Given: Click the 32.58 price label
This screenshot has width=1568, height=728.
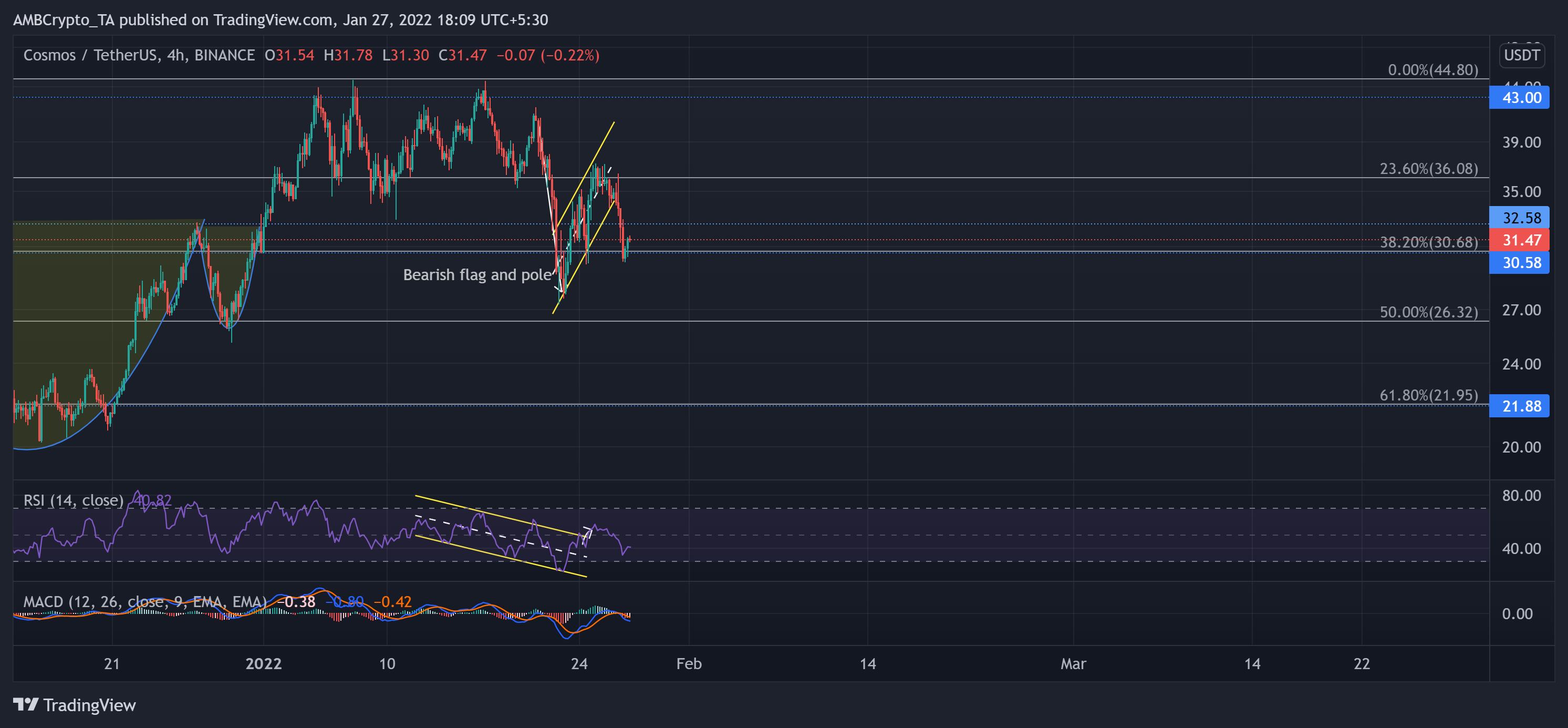Looking at the screenshot, I should (1519, 218).
